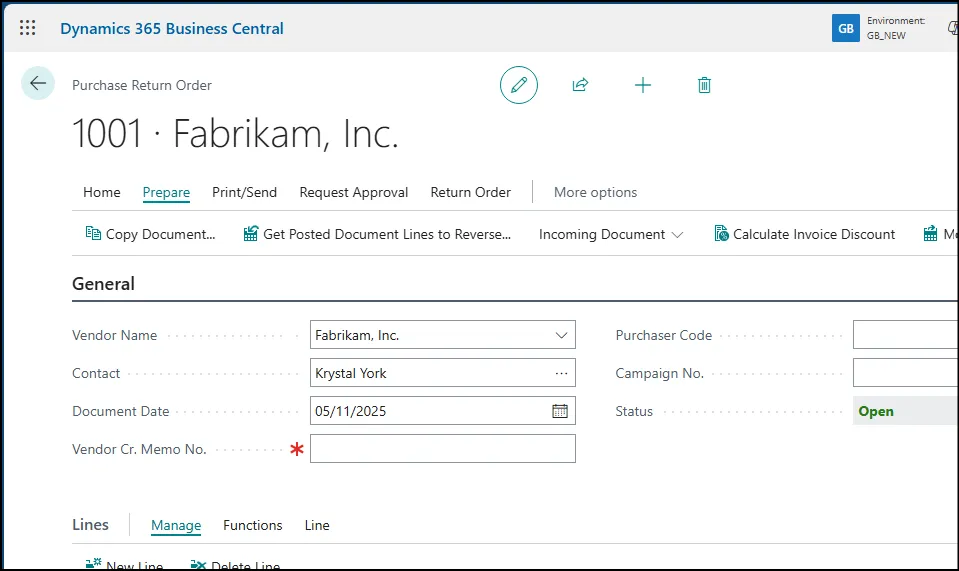Click the Lines section heading
Image resolution: width=959 pixels, height=571 pixels.
(x=91, y=525)
